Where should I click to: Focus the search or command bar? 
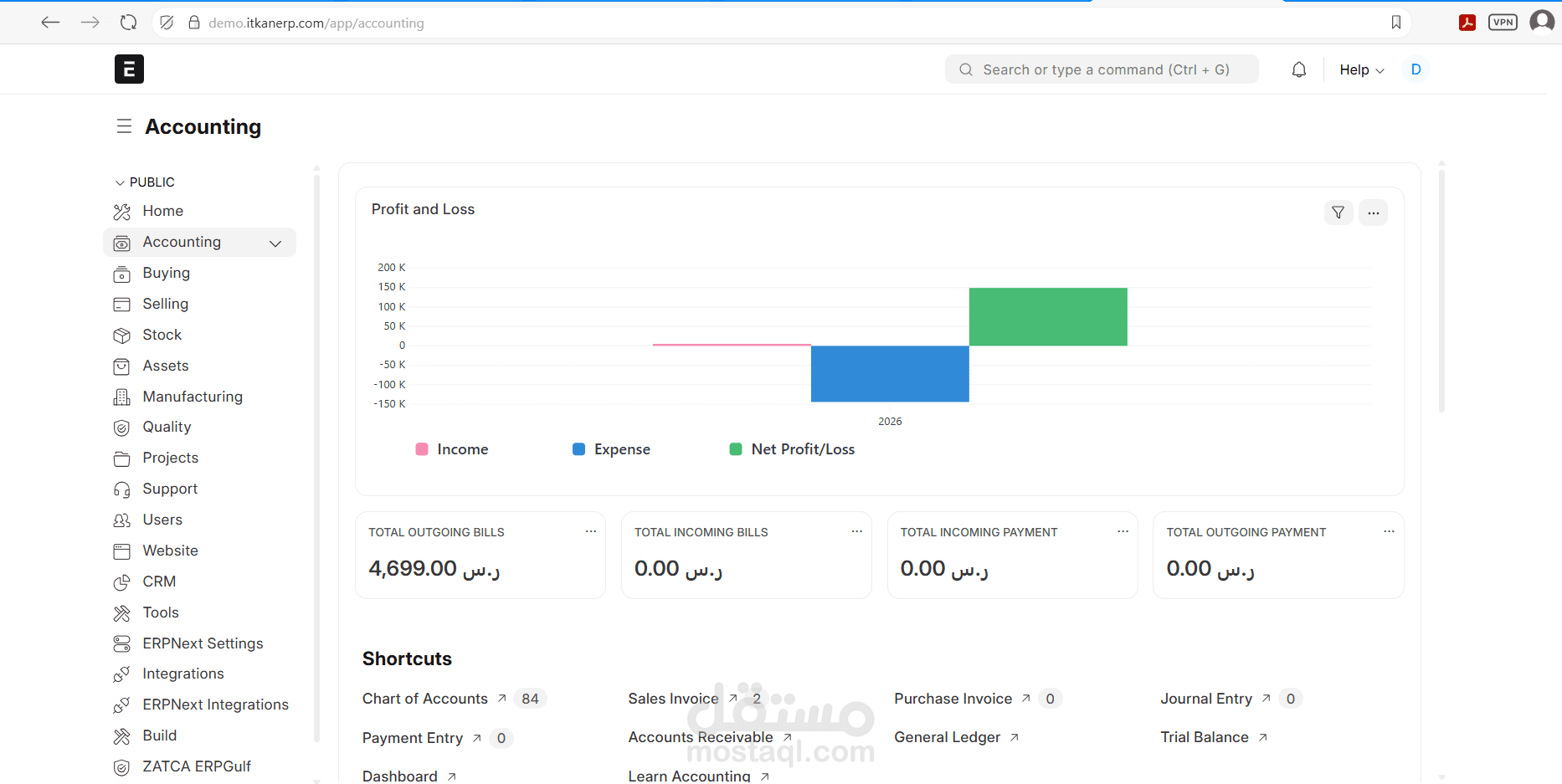[1102, 69]
